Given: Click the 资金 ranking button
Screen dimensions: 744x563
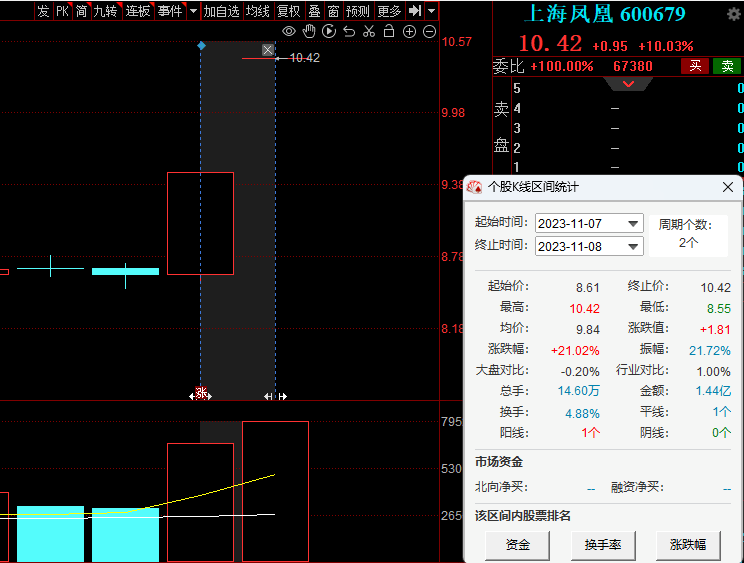Looking at the screenshot, I should point(517,545).
